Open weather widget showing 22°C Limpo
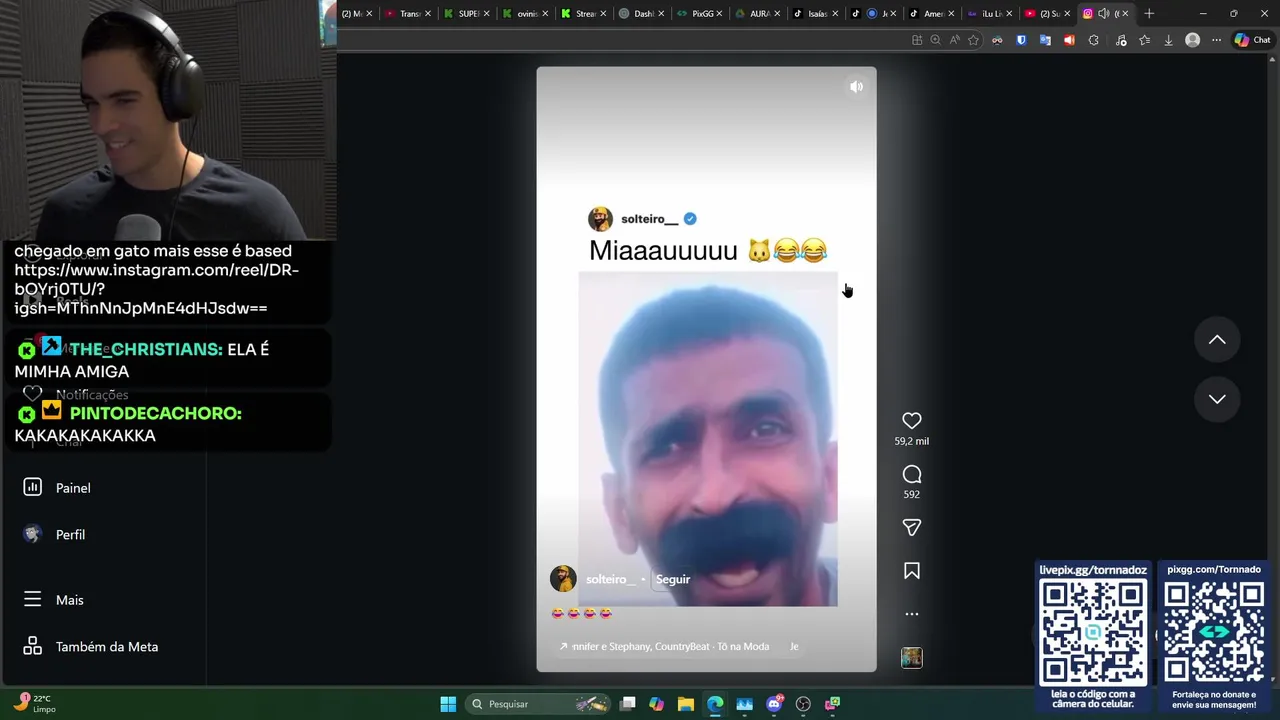 tap(35, 704)
